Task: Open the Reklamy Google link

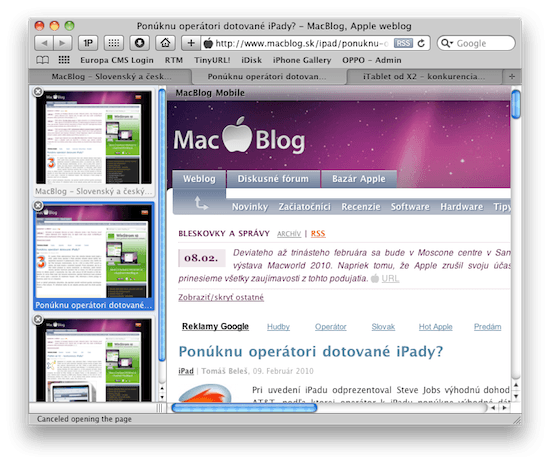Action: (215, 327)
